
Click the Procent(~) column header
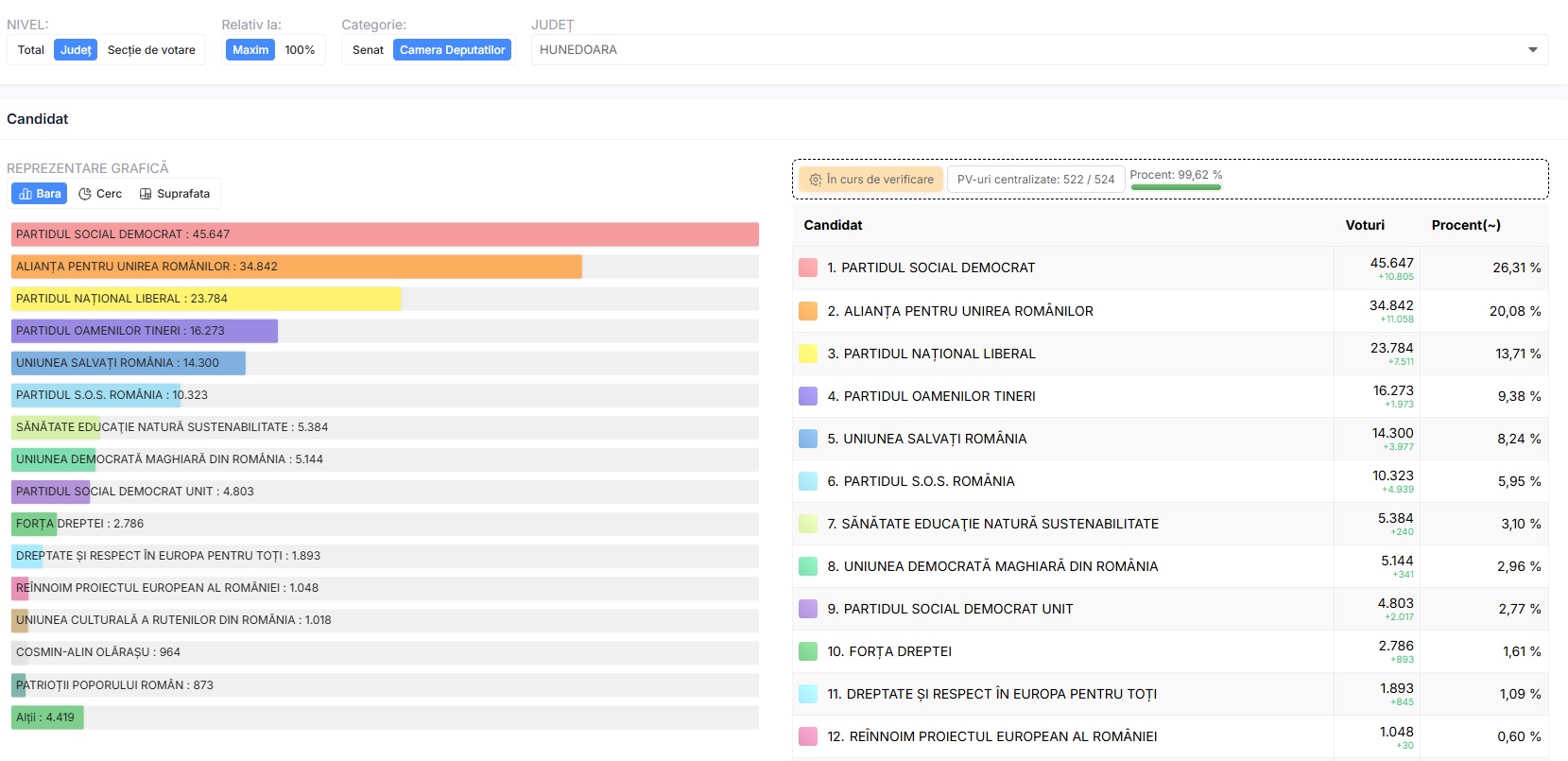pos(1465,225)
